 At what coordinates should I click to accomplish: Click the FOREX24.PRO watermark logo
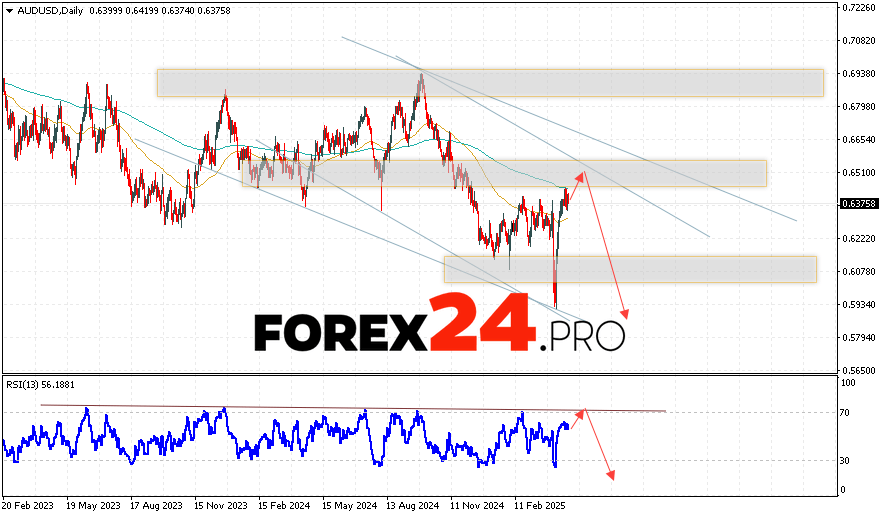pos(439,328)
